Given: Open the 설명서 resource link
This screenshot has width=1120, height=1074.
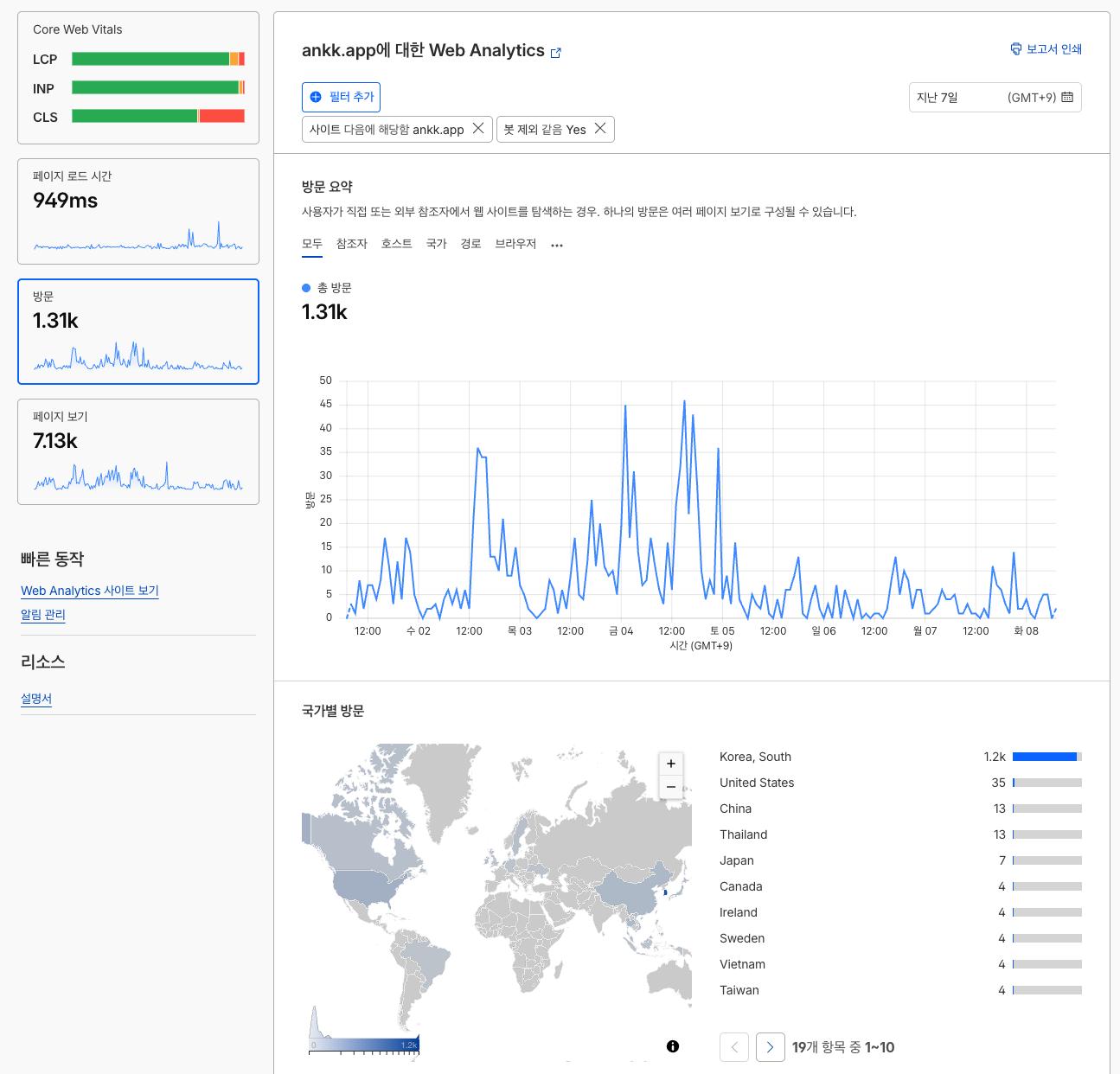Looking at the screenshot, I should (x=36, y=699).
